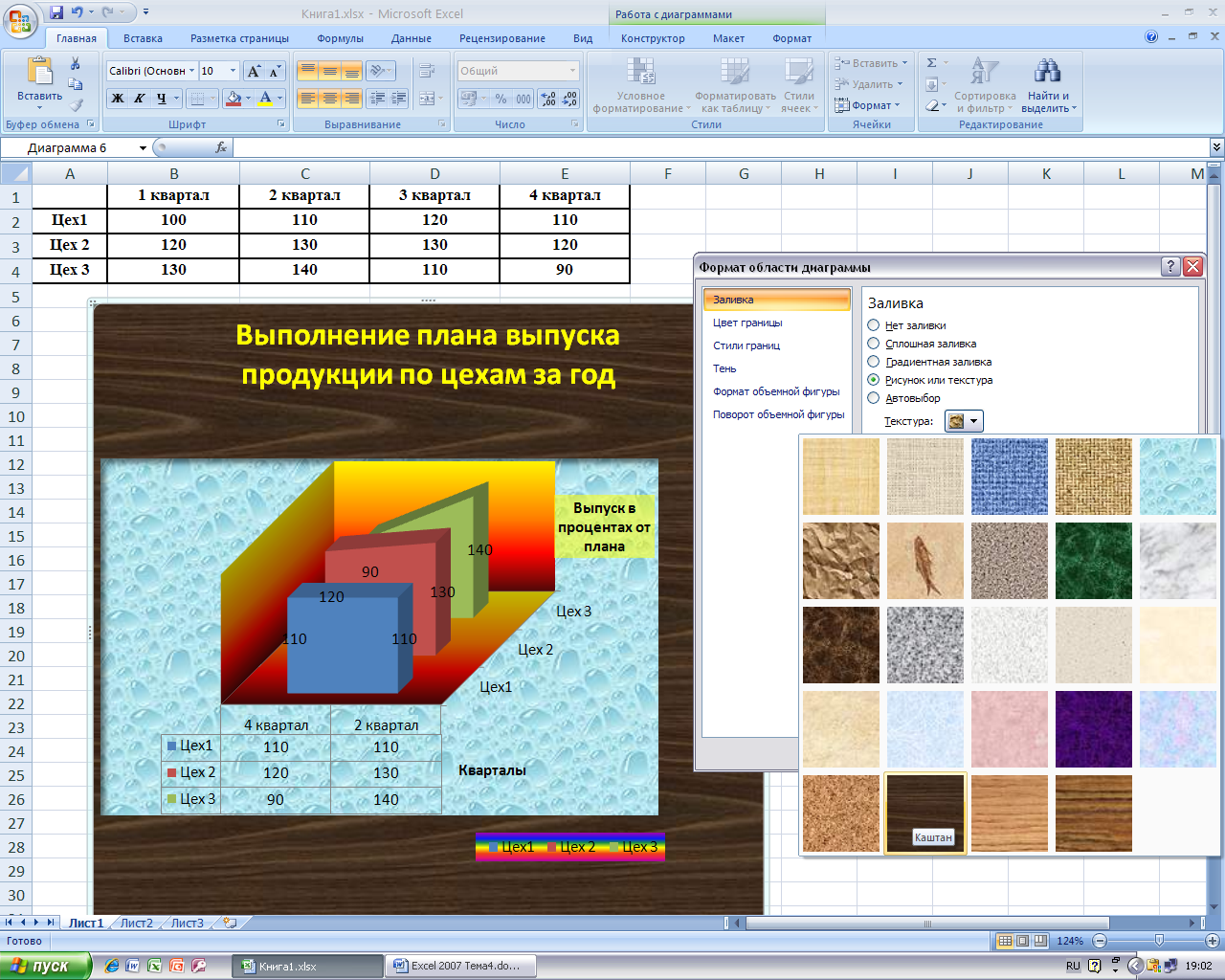Click the decrease indent icon

click(x=377, y=98)
